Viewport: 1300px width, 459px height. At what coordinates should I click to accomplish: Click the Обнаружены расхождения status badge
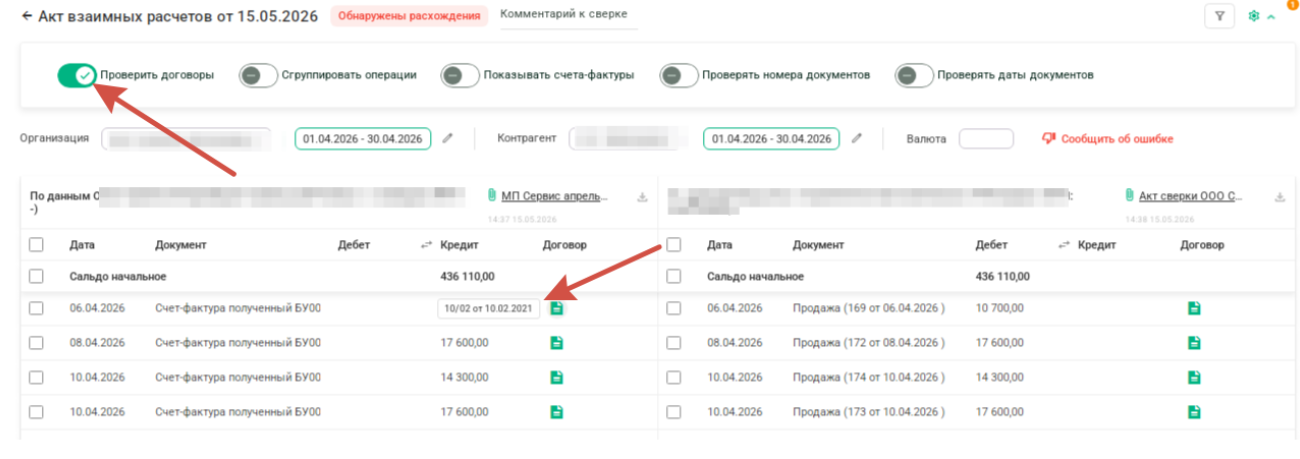[410, 16]
